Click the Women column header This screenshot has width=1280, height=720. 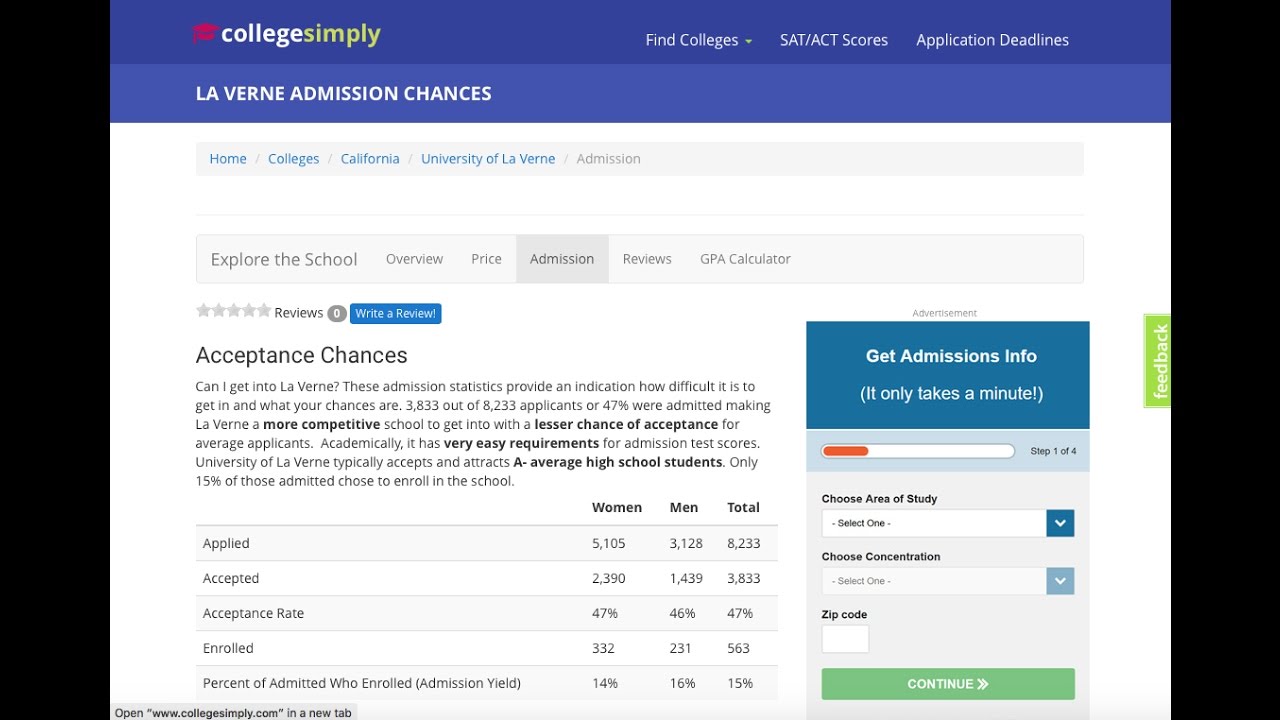point(617,508)
